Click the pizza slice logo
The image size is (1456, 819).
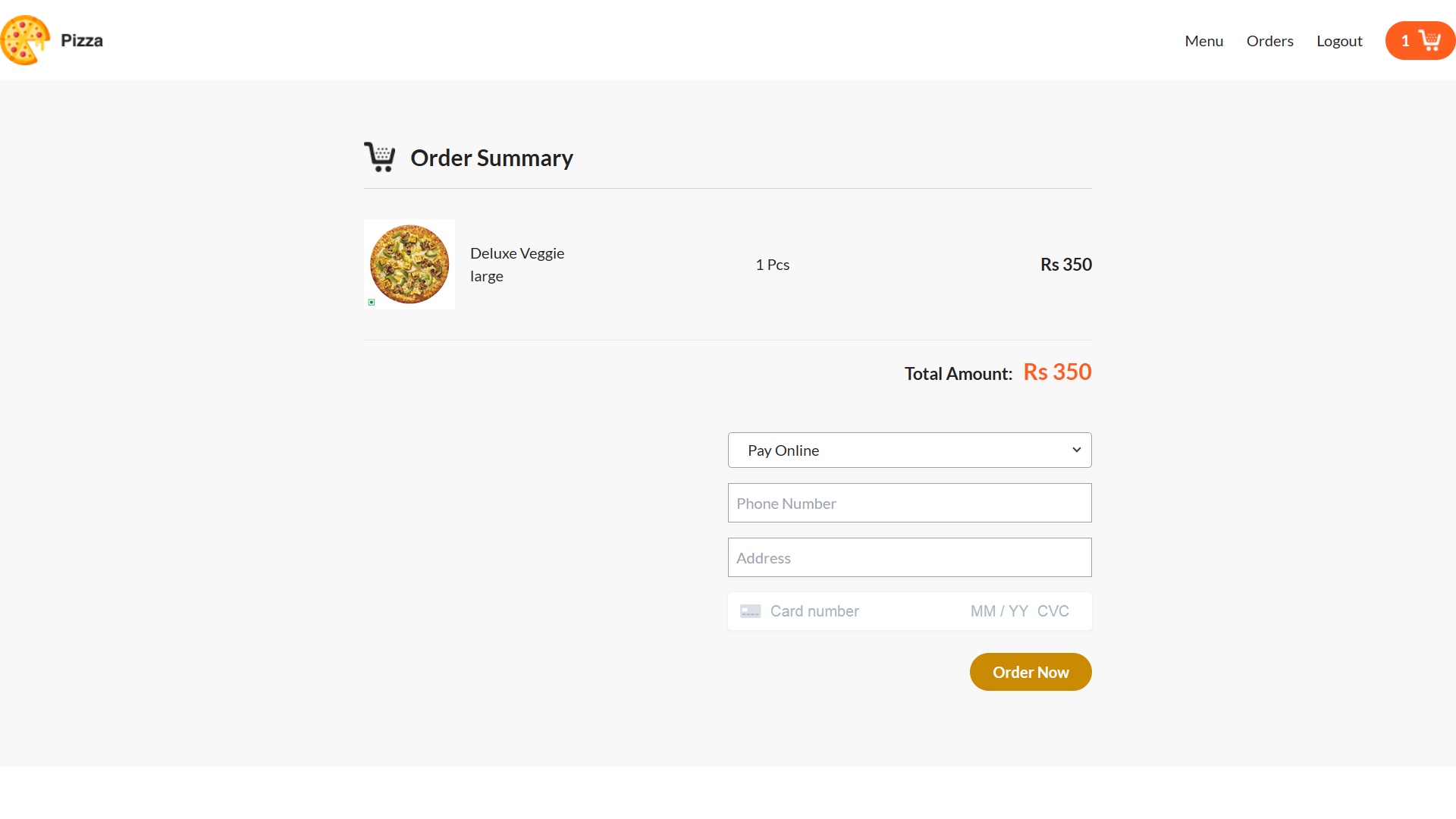point(24,39)
